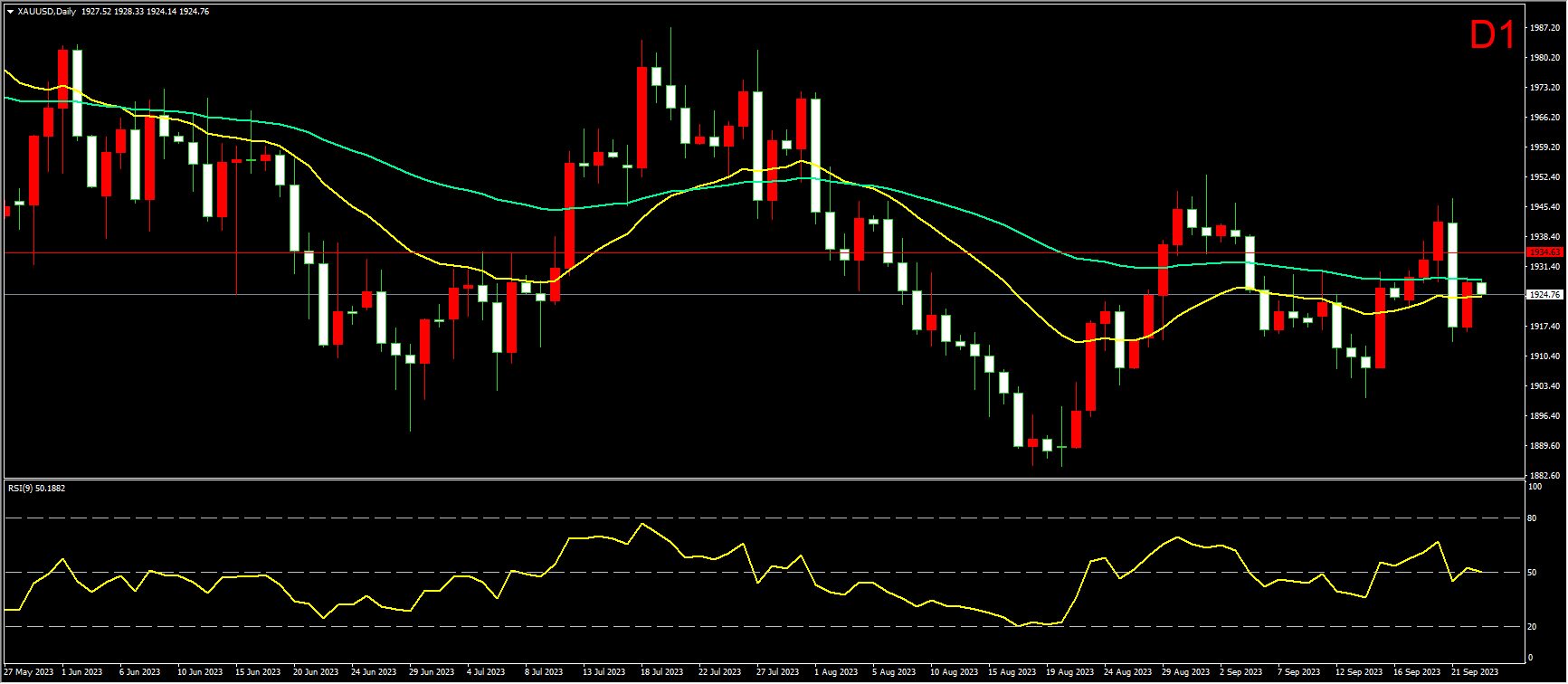
Task: Click the 1882.60 price axis label
Action: pyautogui.click(x=1544, y=476)
